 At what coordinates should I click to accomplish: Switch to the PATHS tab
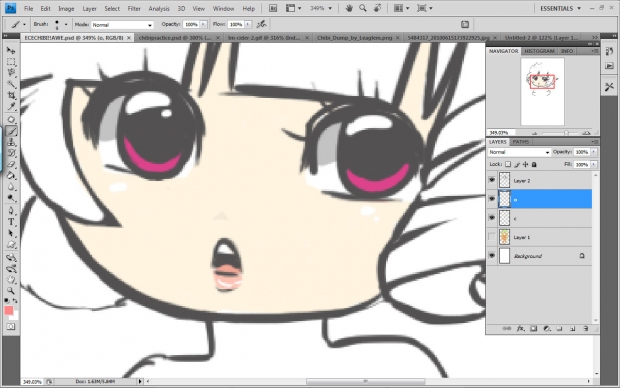click(520, 142)
